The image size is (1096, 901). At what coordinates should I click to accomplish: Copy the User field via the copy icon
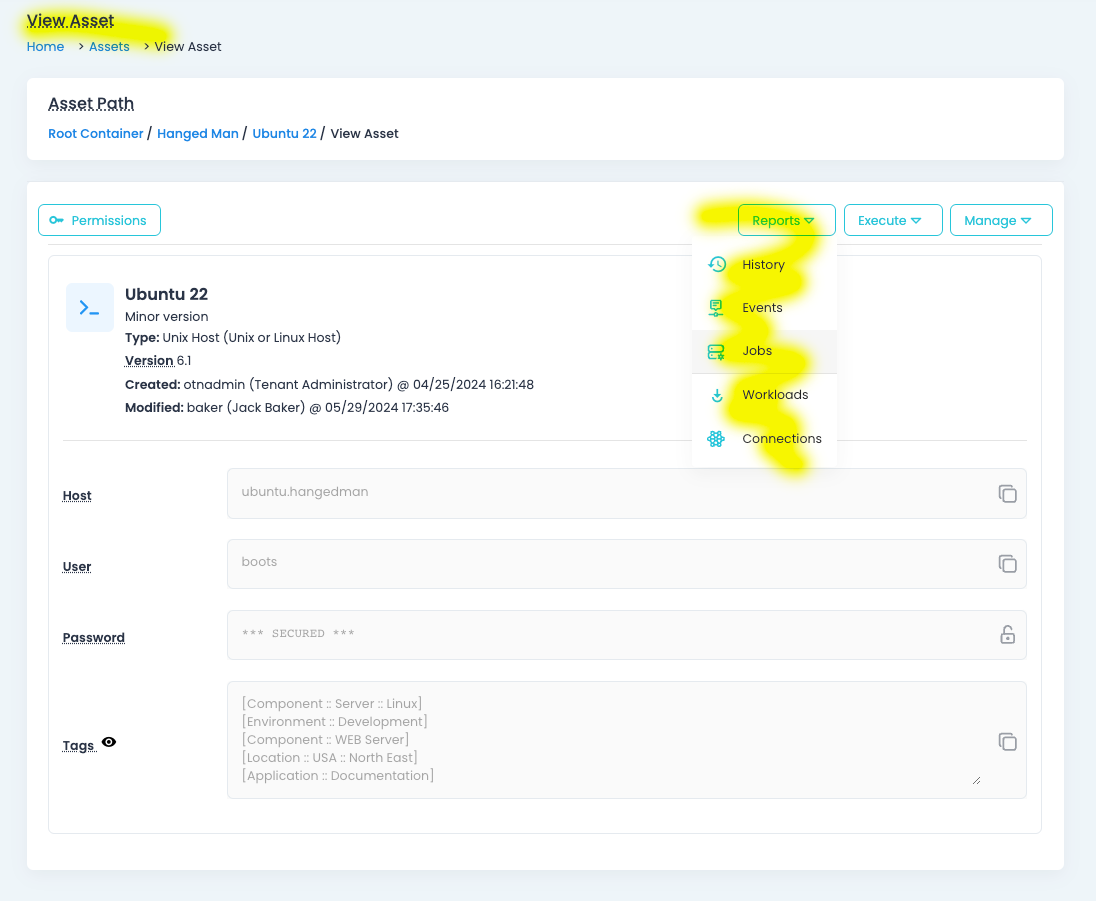pyautogui.click(x=1007, y=563)
